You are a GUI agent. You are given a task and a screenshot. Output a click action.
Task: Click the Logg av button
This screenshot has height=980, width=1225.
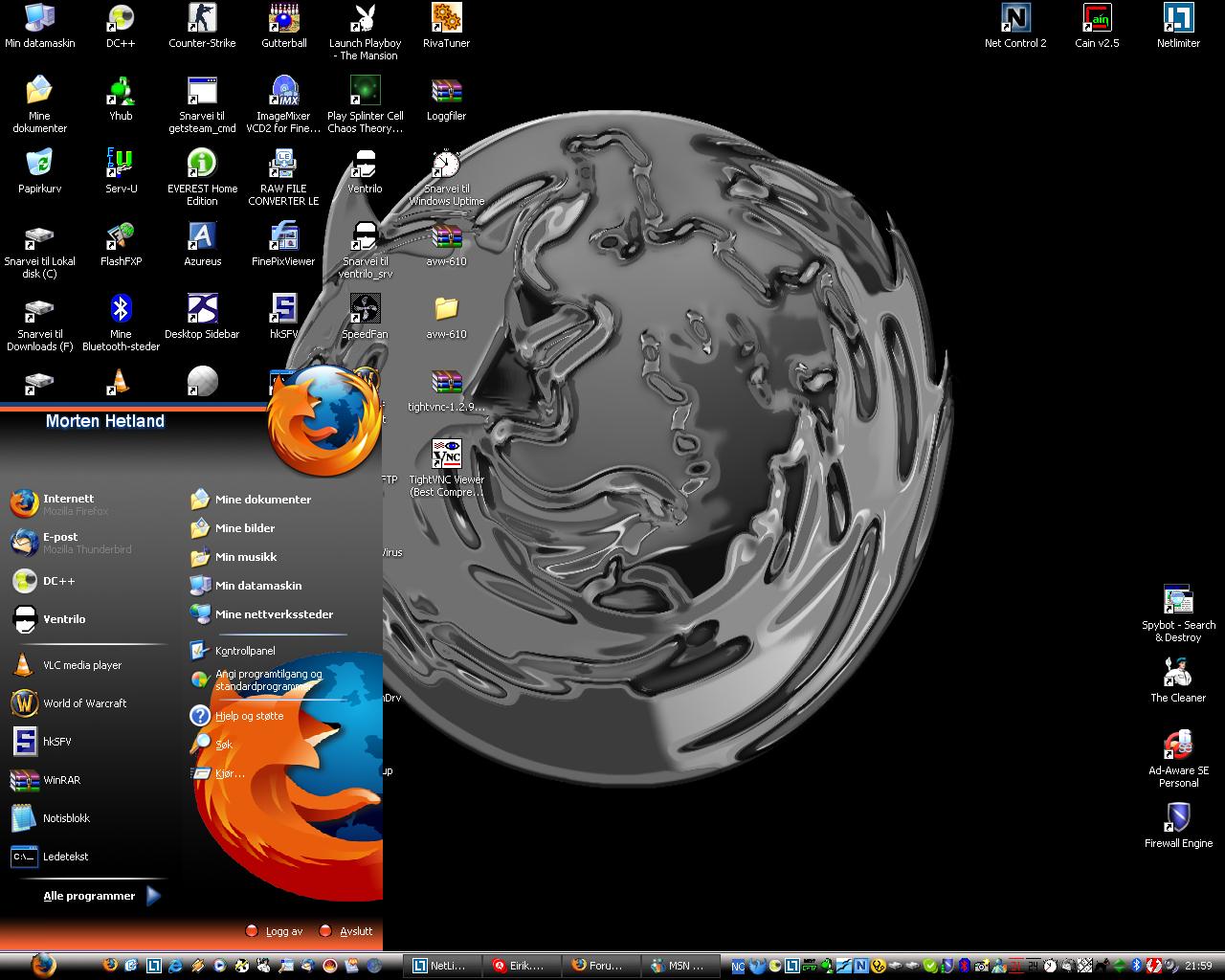pos(274,930)
